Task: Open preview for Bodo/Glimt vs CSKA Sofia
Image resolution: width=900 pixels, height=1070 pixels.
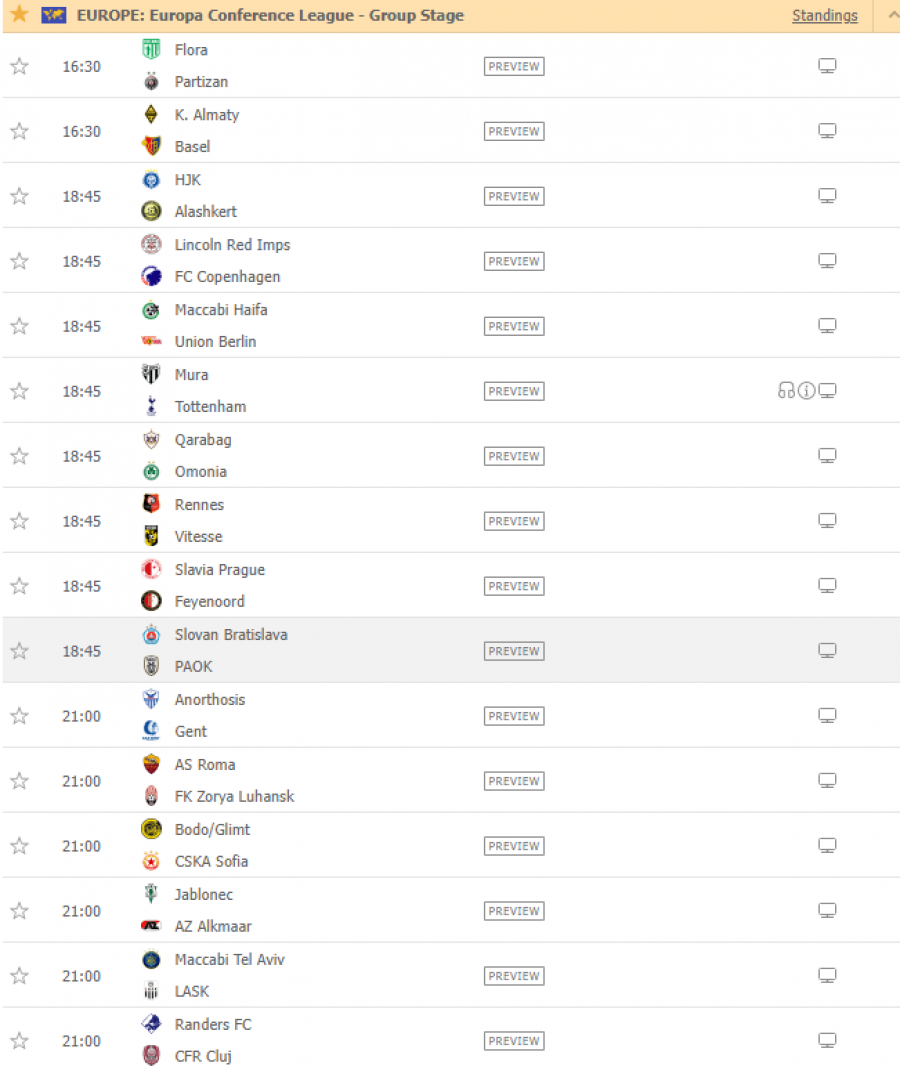Action: (x=514, y=846)
